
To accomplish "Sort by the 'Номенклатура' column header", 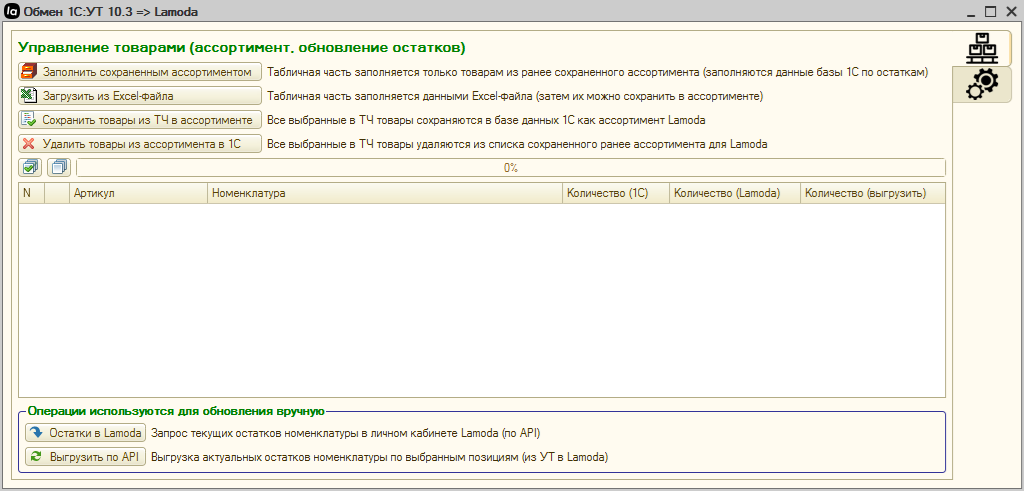I will (385, 193).
